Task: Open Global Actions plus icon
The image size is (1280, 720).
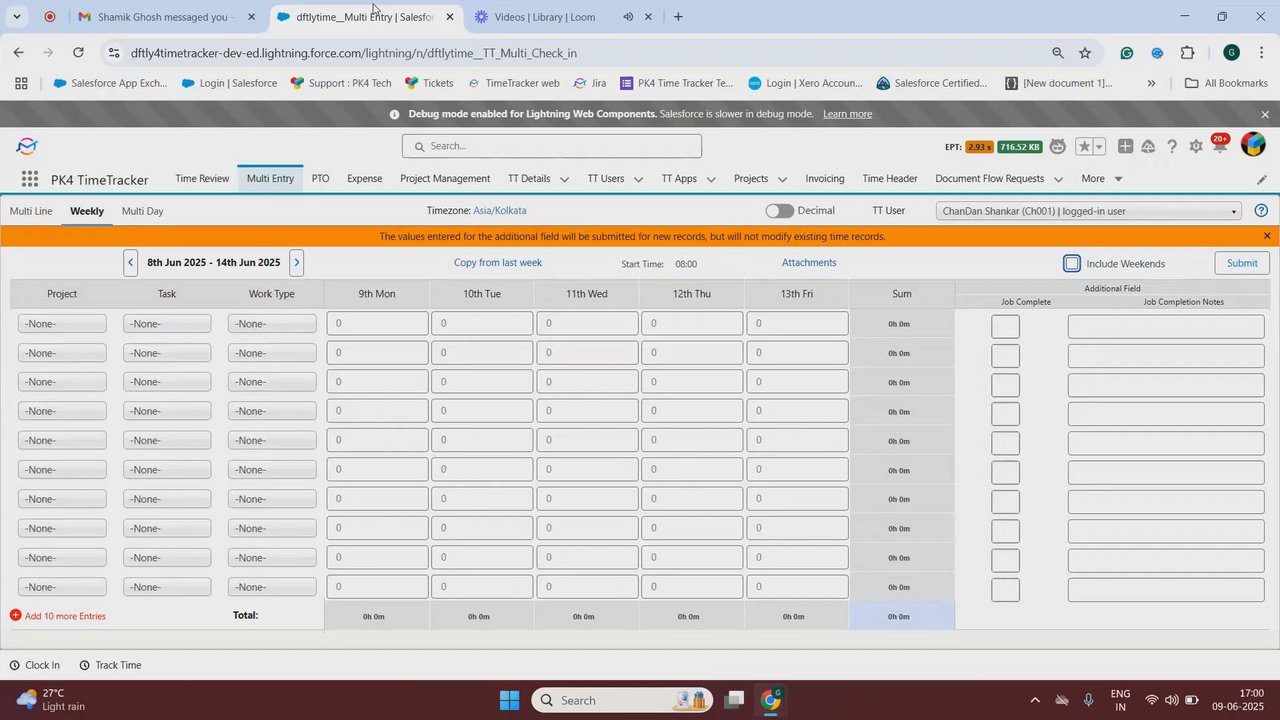Action: point(1125,147)
